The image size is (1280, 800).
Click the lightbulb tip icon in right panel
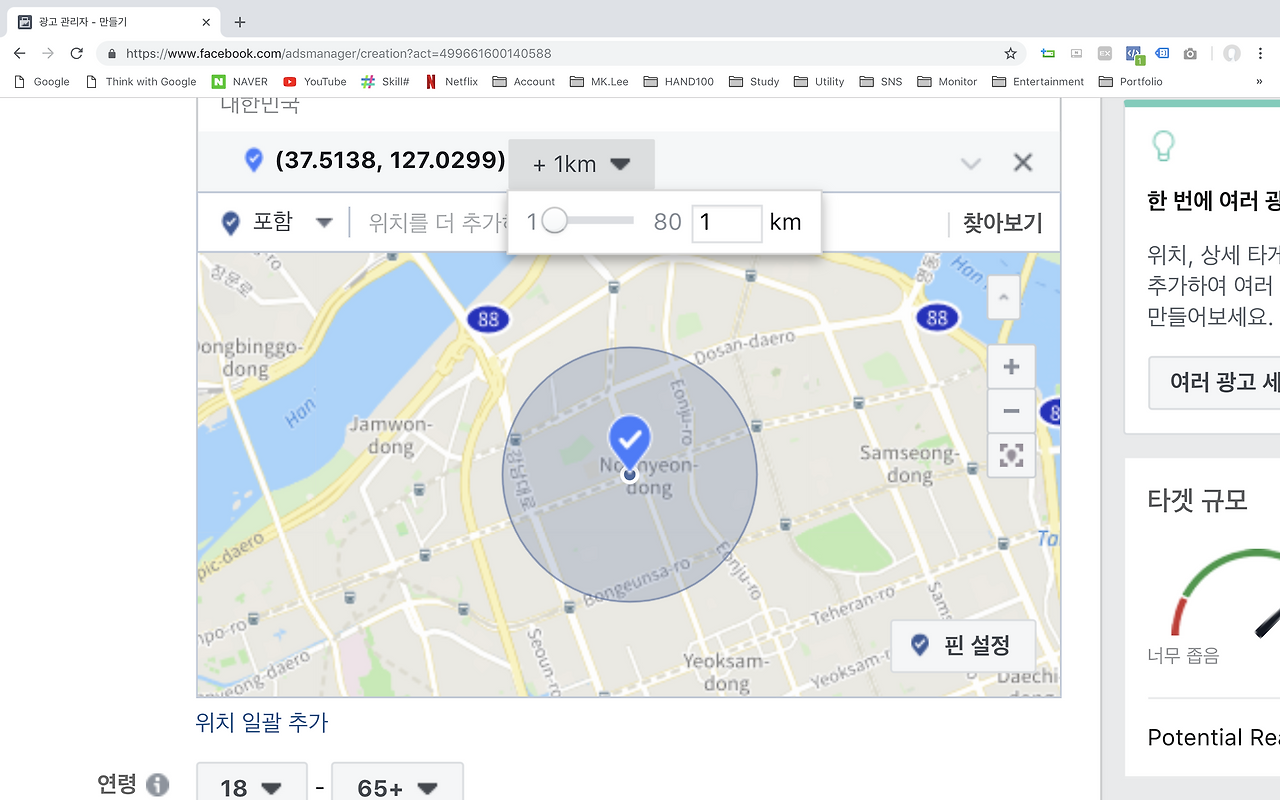pos(1162,146)
